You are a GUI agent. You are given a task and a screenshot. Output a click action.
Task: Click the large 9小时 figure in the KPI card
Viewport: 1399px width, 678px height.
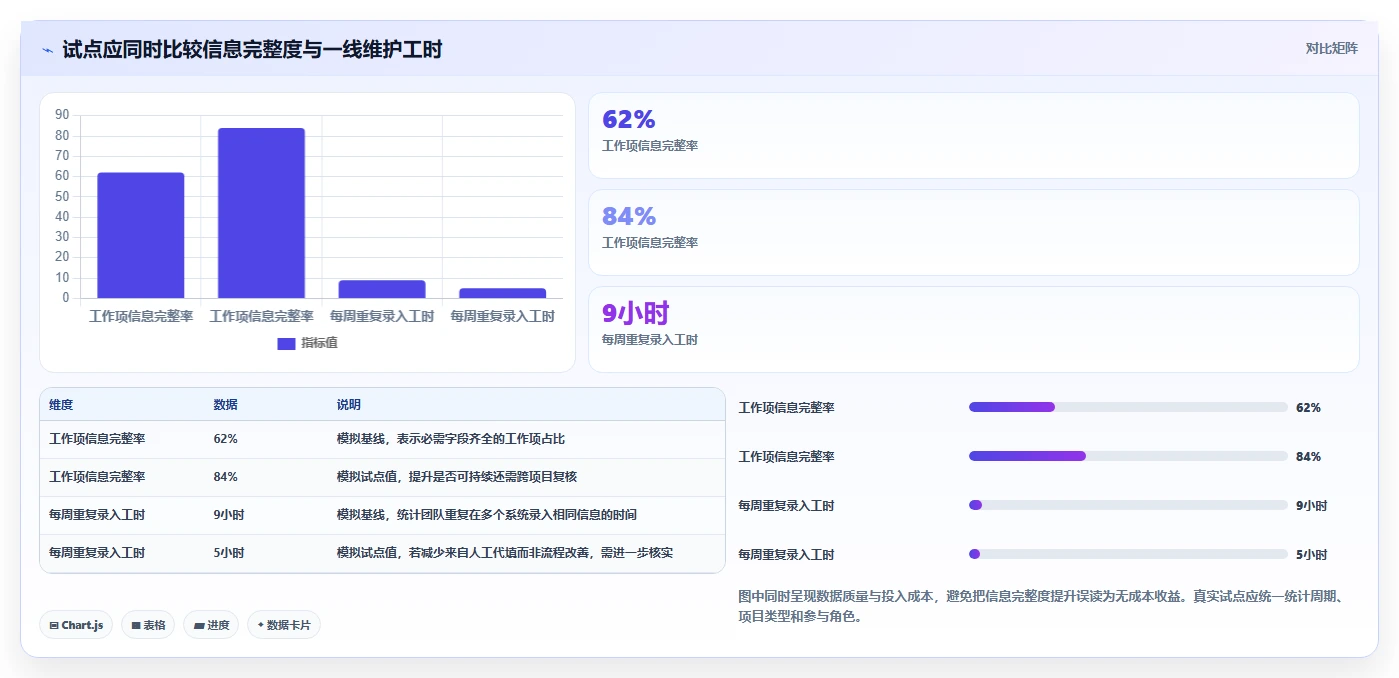pos(635,313)
